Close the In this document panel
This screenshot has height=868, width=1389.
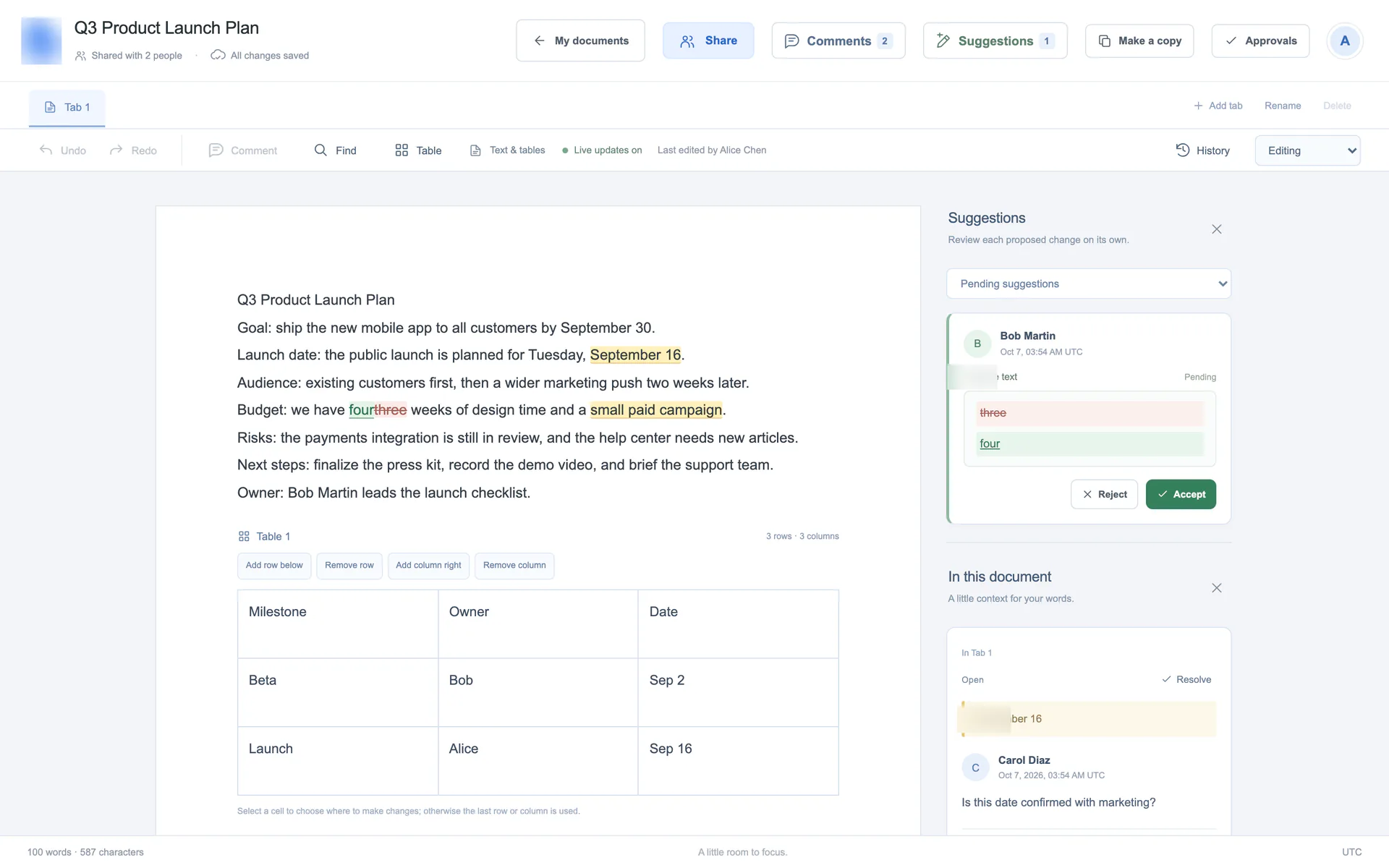[1217, 588]
